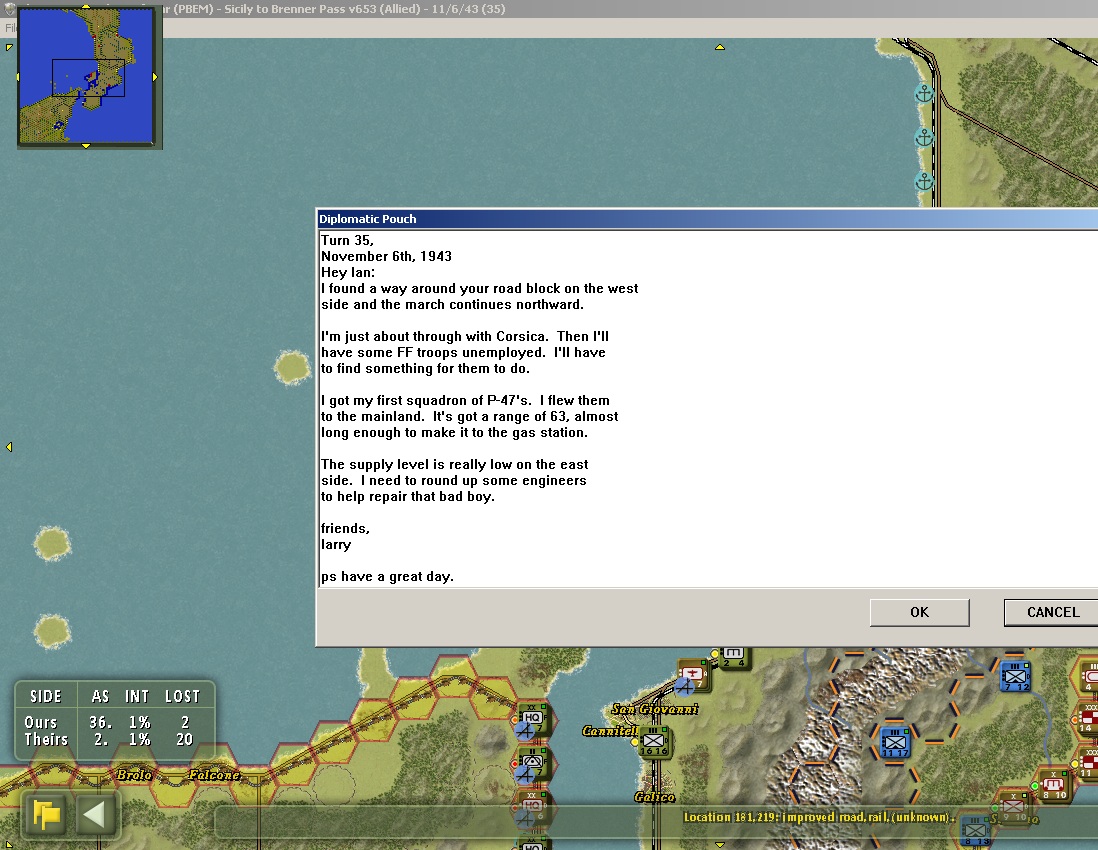1098x850 pixels.
Task: Click the lowest anchor port icon on the coast
Action: pyautogui.click(x=924, y=181)
